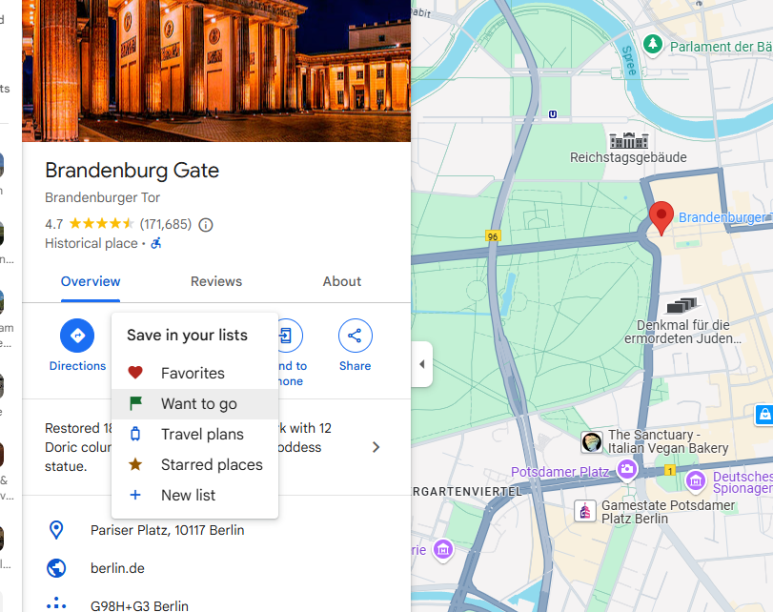Click the Reichstagsgebäude map label
The height and width of the screenshot is (612, 773).
pyautogui.click(x=628, y=157)
